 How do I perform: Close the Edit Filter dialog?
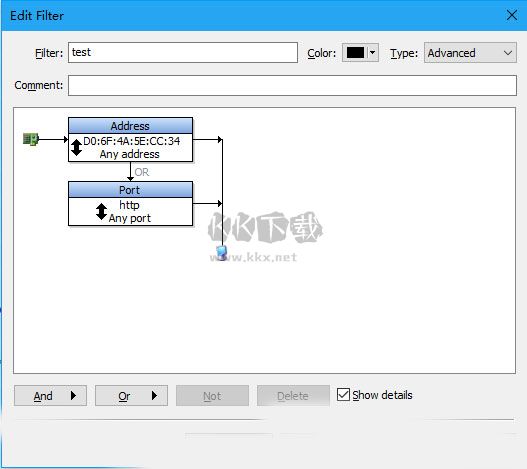[x=512, y=15]
